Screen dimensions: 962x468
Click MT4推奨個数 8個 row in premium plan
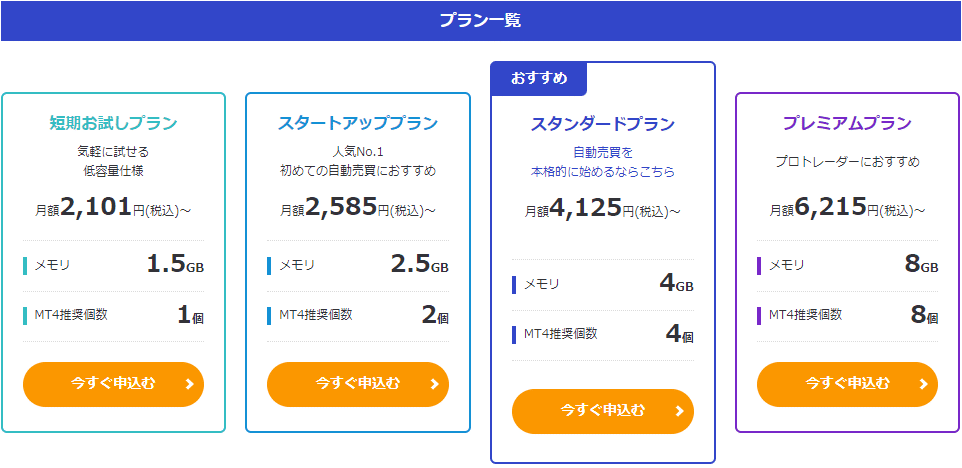(847, 316)
